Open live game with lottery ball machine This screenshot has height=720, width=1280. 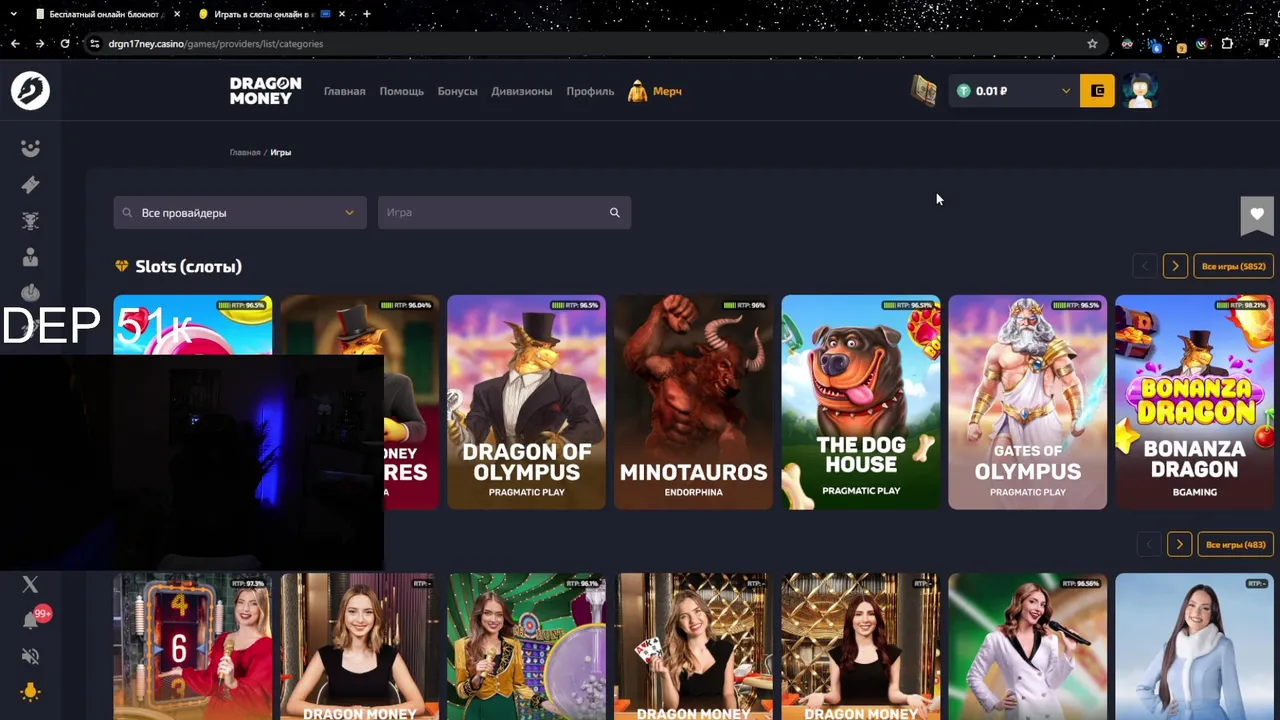pos(526,646)
